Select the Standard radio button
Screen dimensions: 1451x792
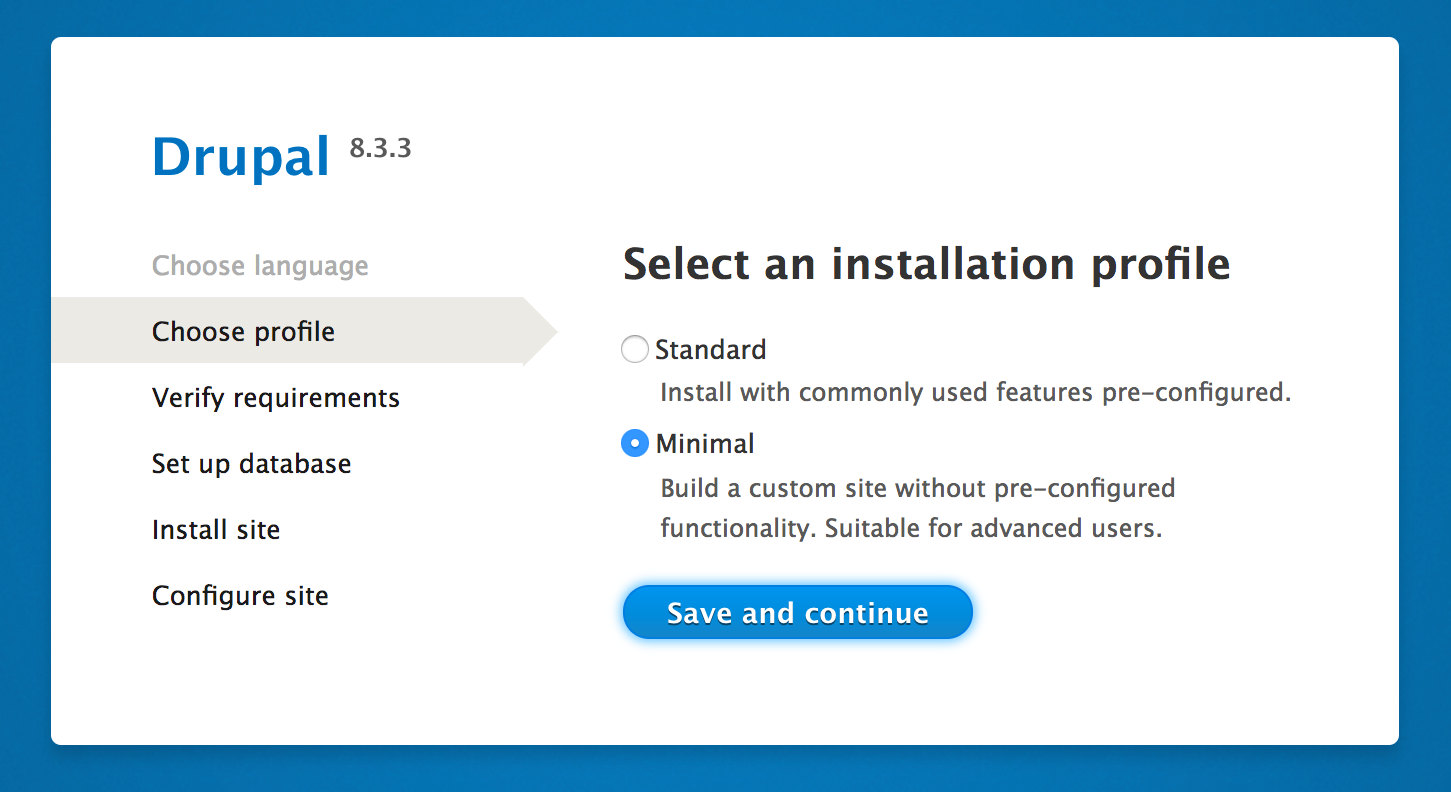pyautogui.click(x=635, y=349)
